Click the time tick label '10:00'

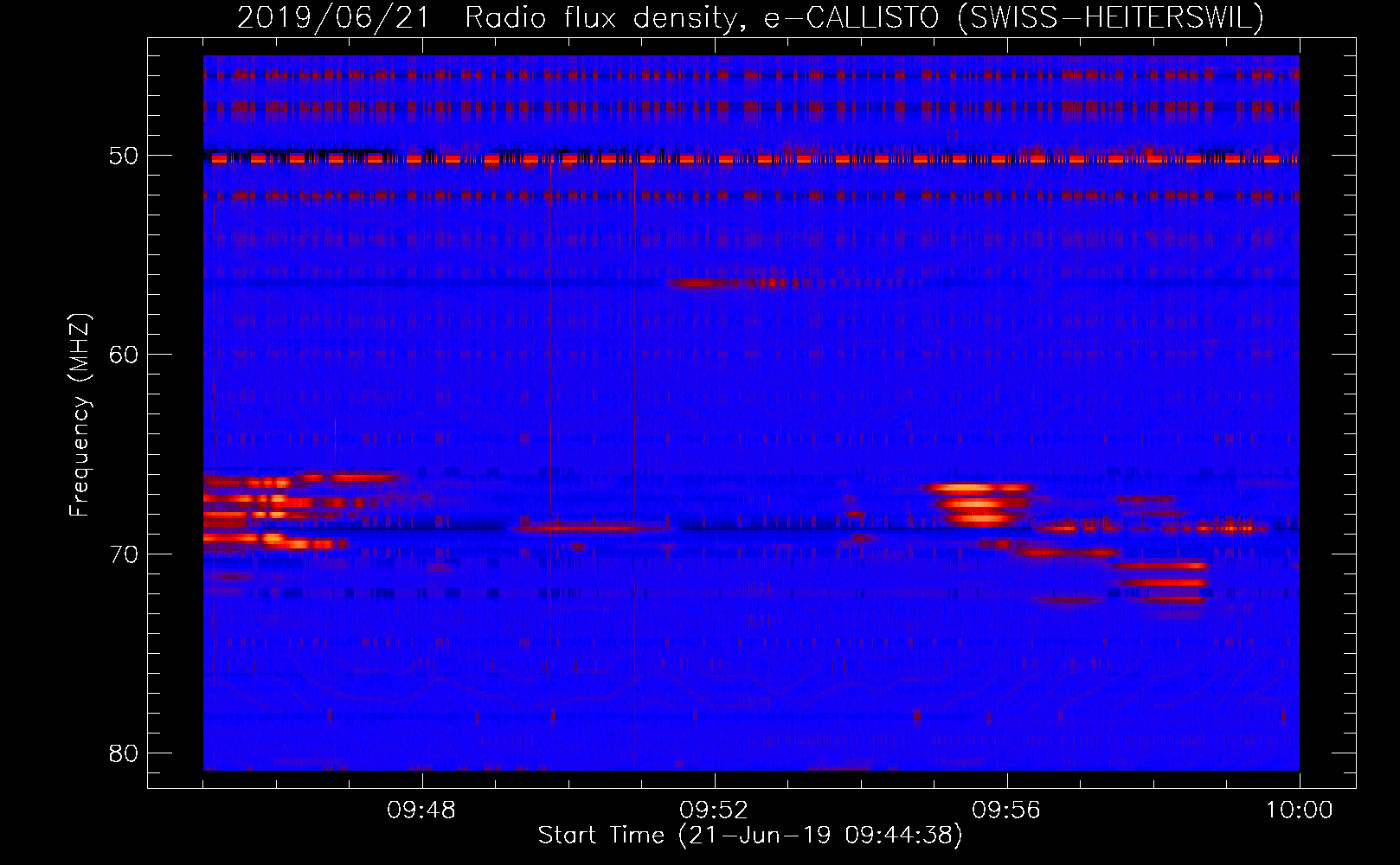coord(1299,811)
